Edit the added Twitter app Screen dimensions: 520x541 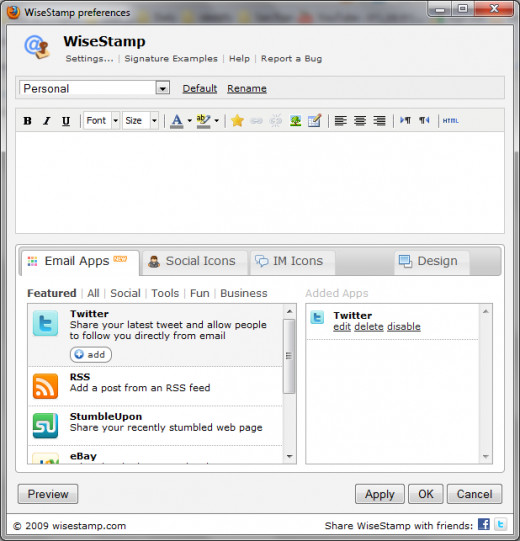(342, 327)
